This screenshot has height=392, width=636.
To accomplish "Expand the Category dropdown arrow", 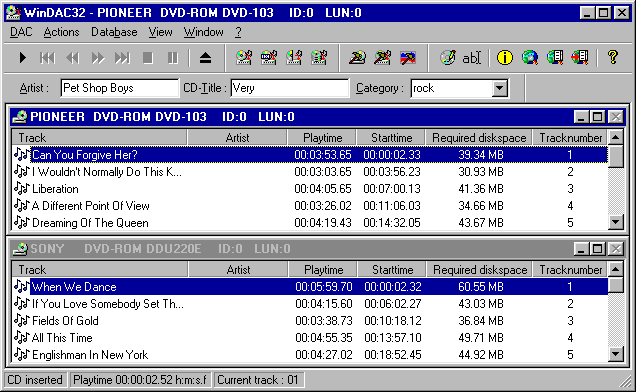I will point(500,88).
